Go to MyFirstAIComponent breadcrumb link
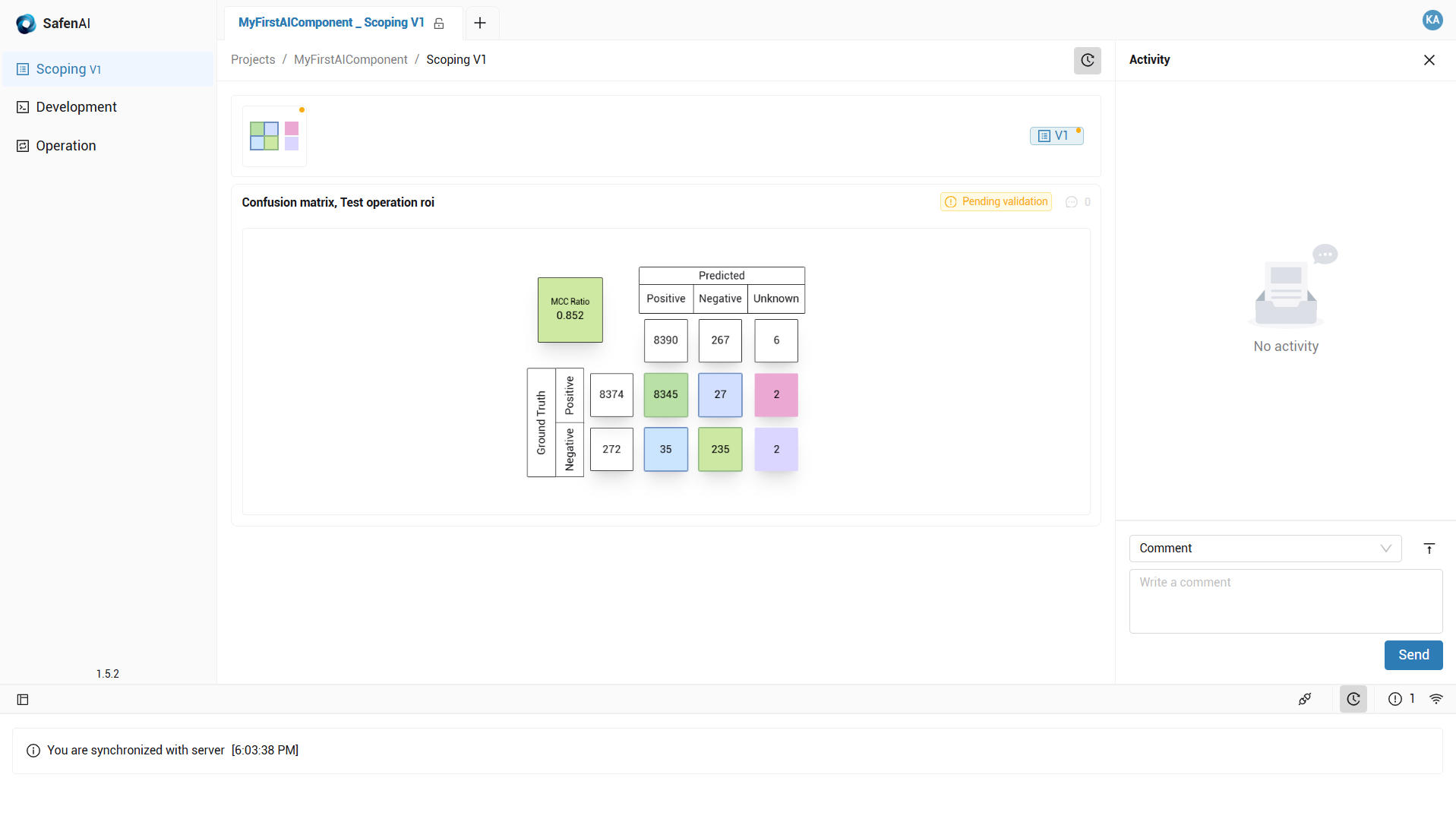This screenshot has height=819, width=1456. pyautogui.click(x=350, y=60)
